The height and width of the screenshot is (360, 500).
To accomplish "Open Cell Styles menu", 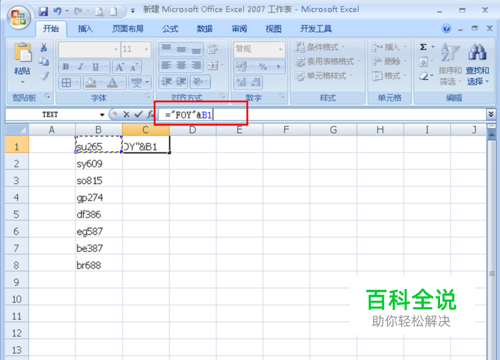I will (x=324, y=76).
